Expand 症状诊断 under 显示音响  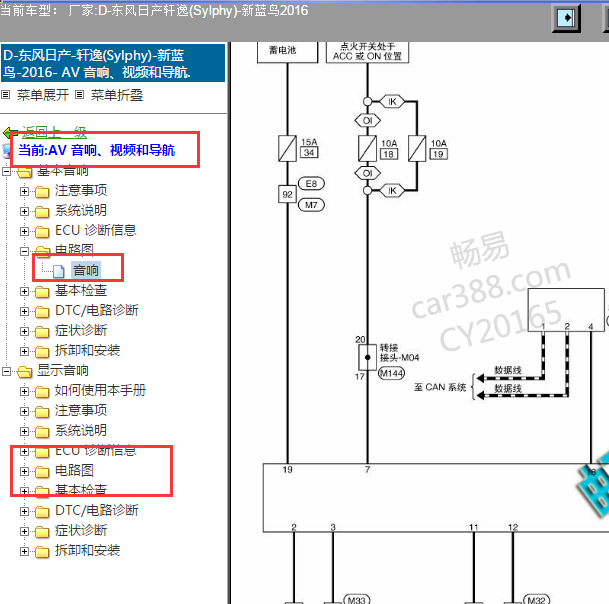pos(24,531)
